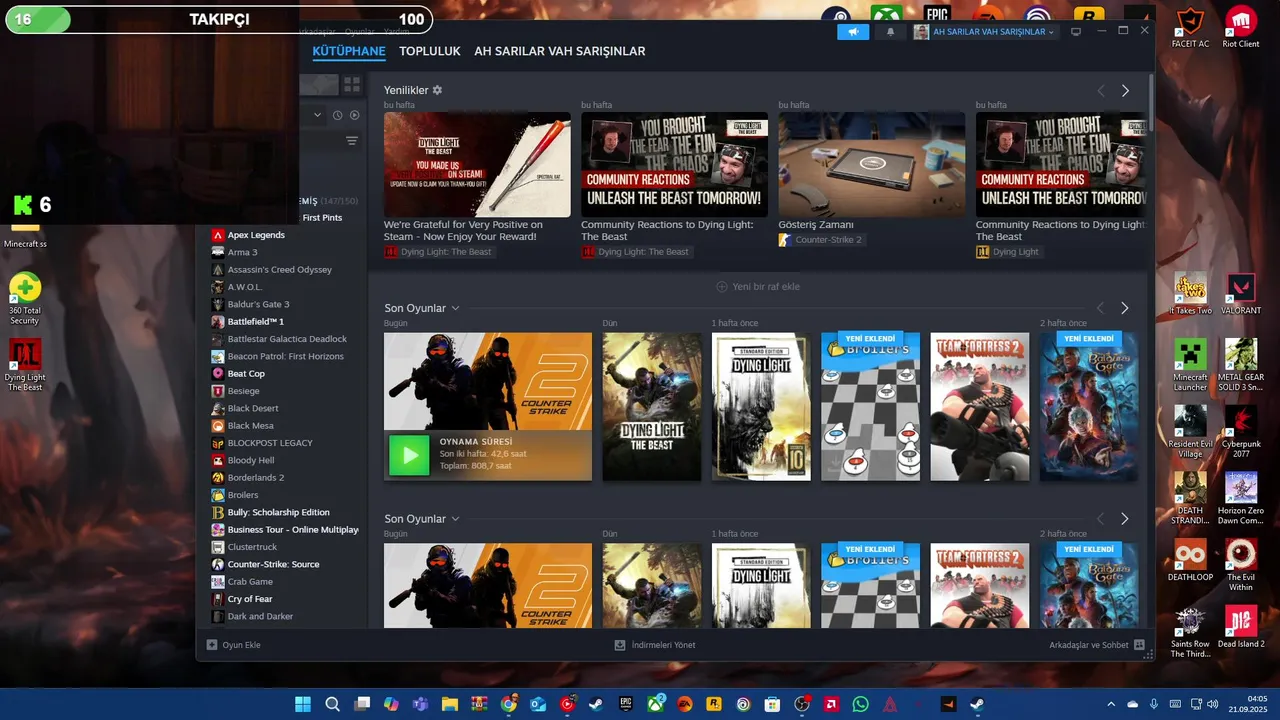The image size is (1280, 720).
Task: Open volume control in system tray
Action: pyautogui.click(x=1213, y=704)
